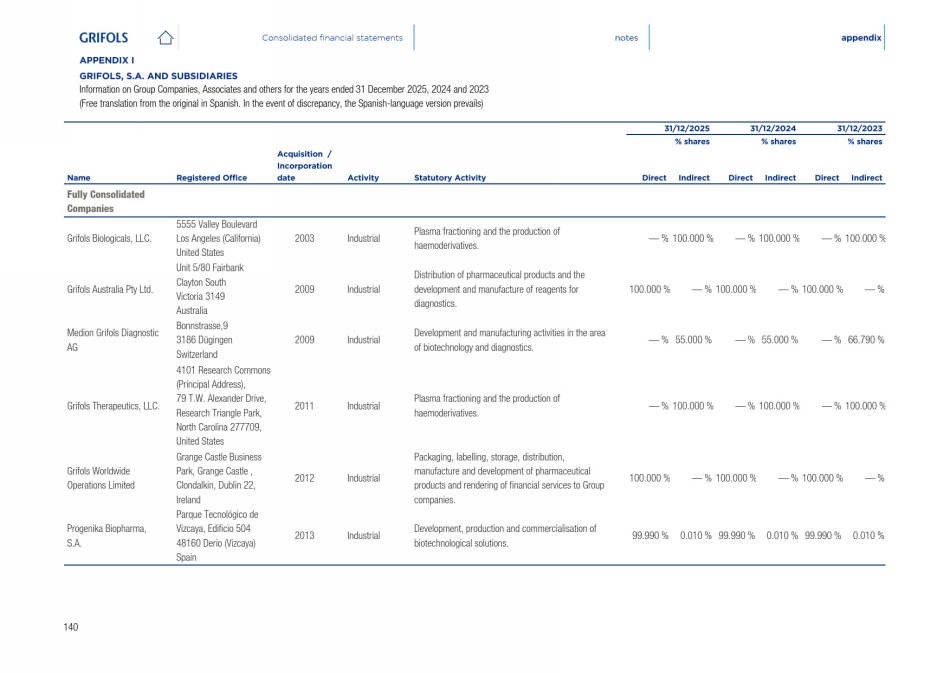Click the Fully Consolidated Companies section label
The height and width of the screenshot is (673, 950).
click(x=106, y=202)
